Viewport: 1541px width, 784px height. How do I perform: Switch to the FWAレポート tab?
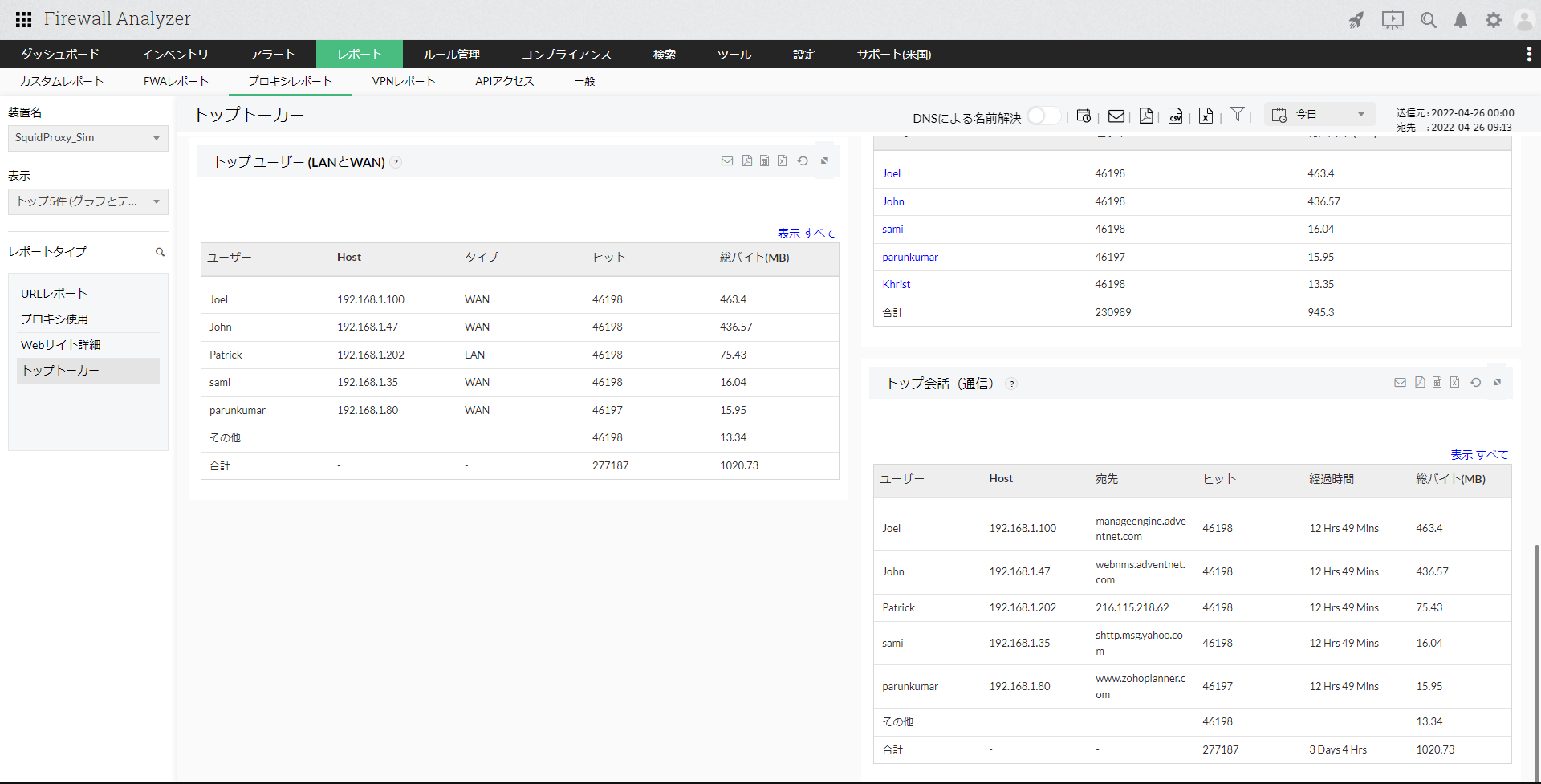point(176,81)
